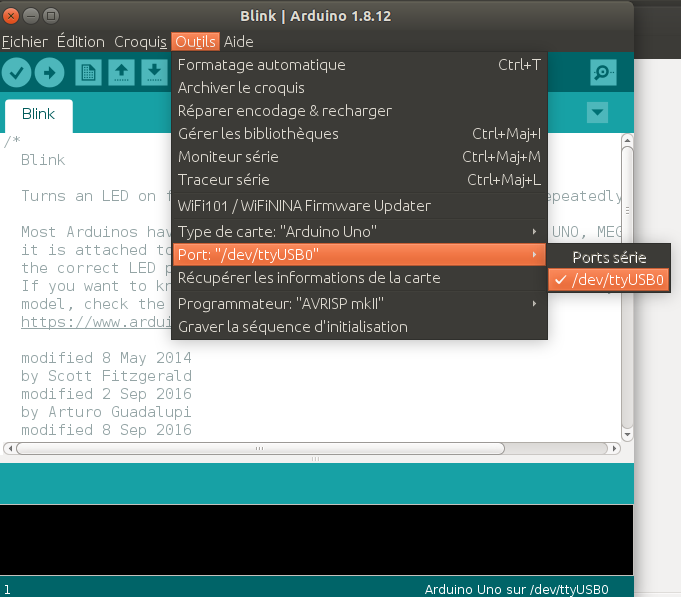Open the Croquis menu
The image size is (681, 597).
pyautogui.click(x=140, y=42)
